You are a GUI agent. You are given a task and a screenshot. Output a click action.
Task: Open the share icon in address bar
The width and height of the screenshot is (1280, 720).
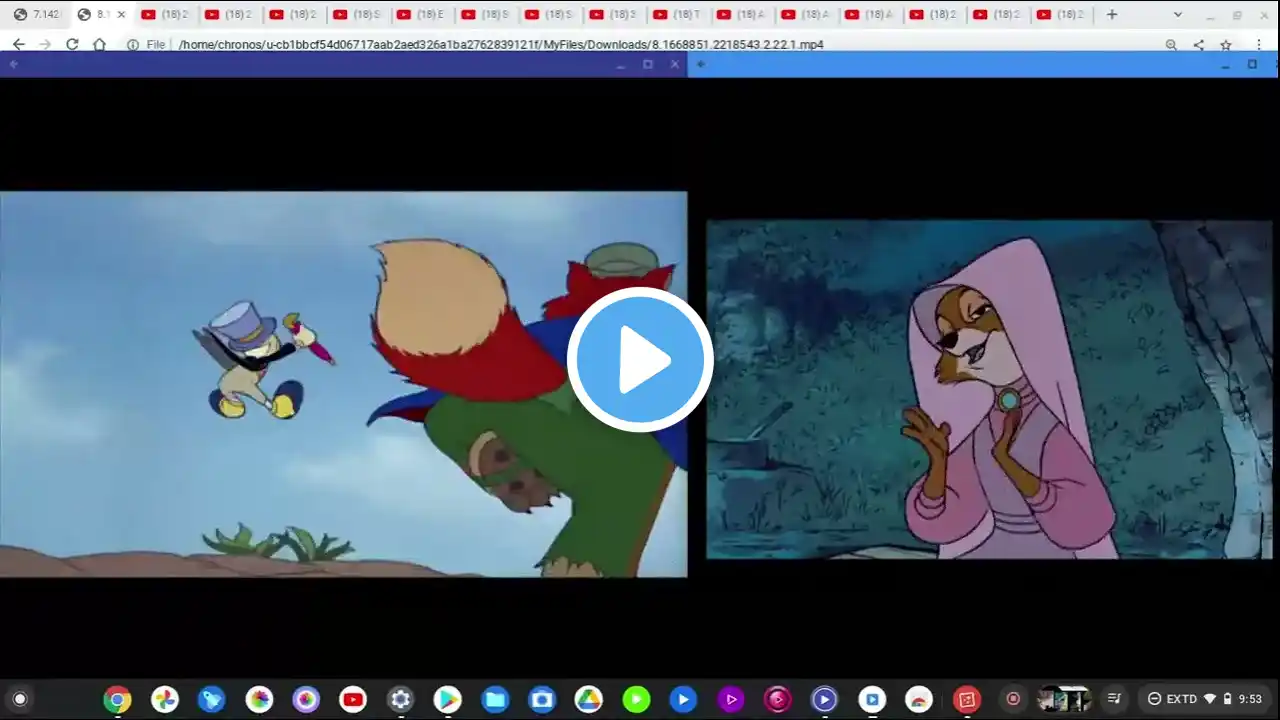[1198, 44]
